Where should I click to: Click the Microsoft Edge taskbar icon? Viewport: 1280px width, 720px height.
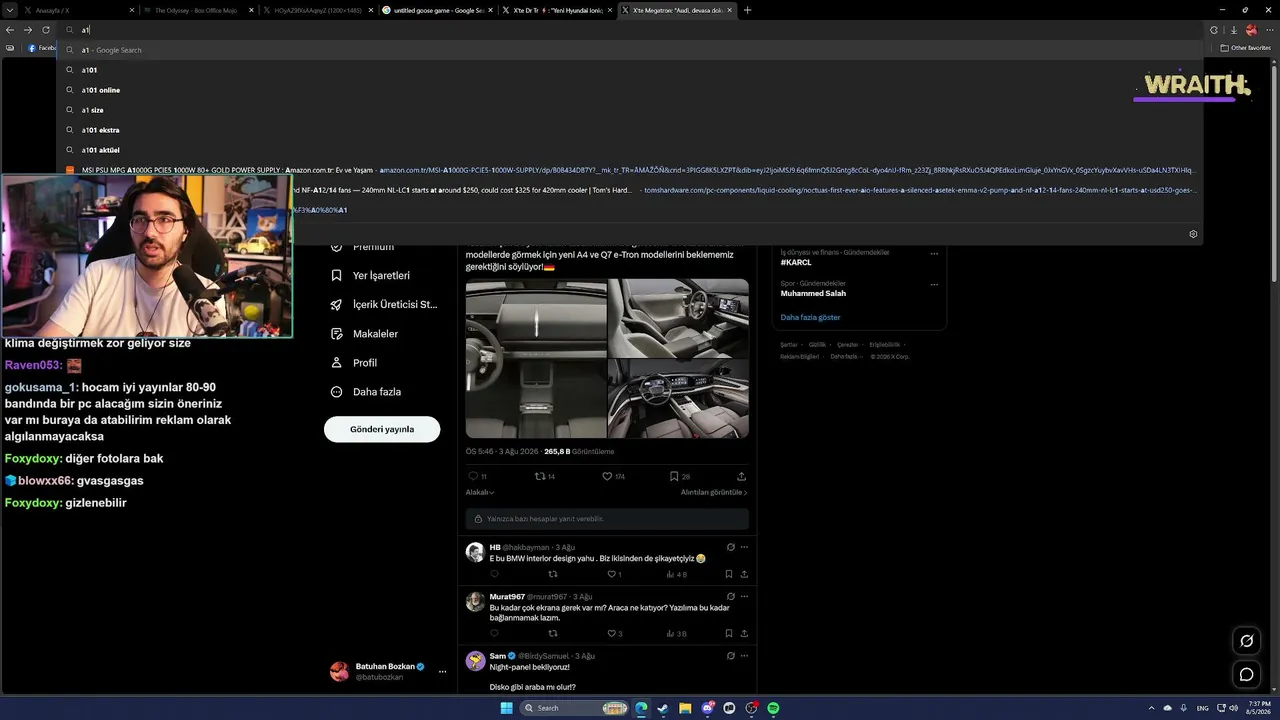641,708
